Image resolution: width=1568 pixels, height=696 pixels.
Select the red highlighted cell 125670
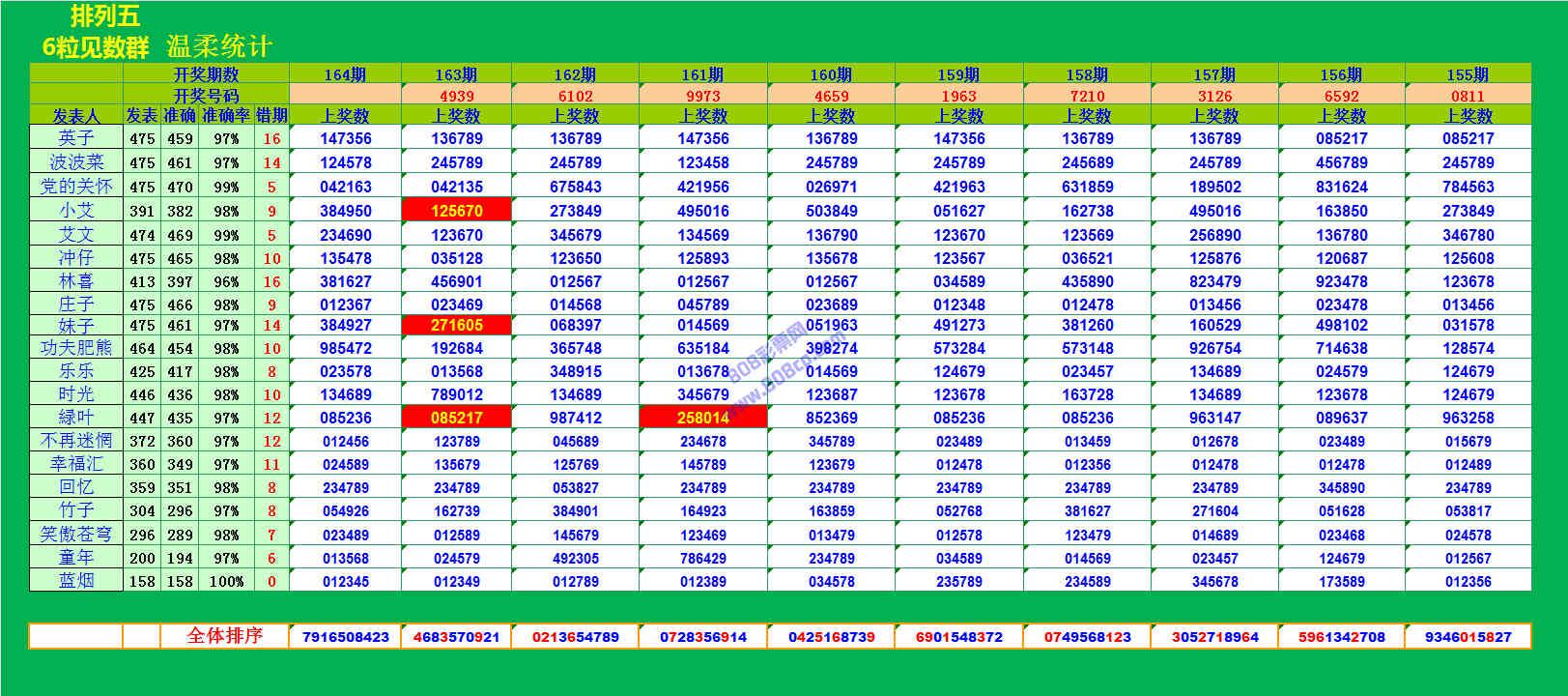click(x=456, y=211)
